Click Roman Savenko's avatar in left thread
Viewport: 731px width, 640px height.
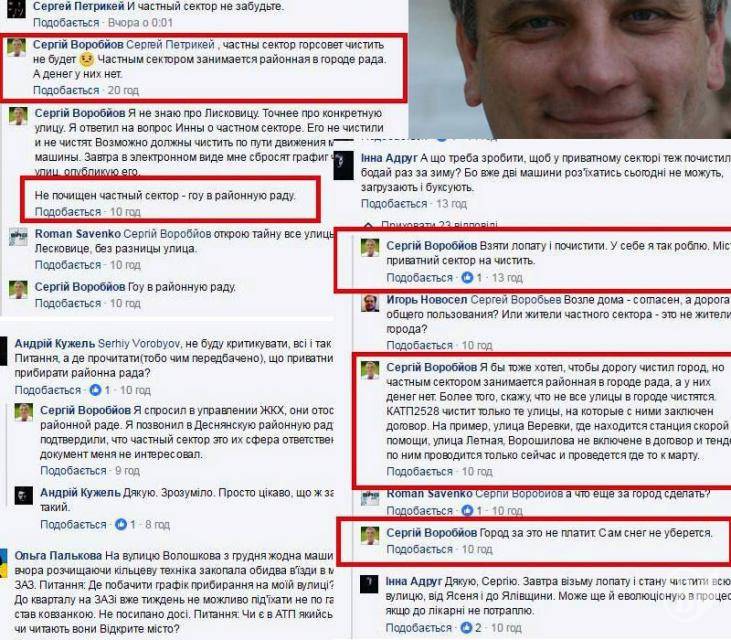click(x=19, y=237)
